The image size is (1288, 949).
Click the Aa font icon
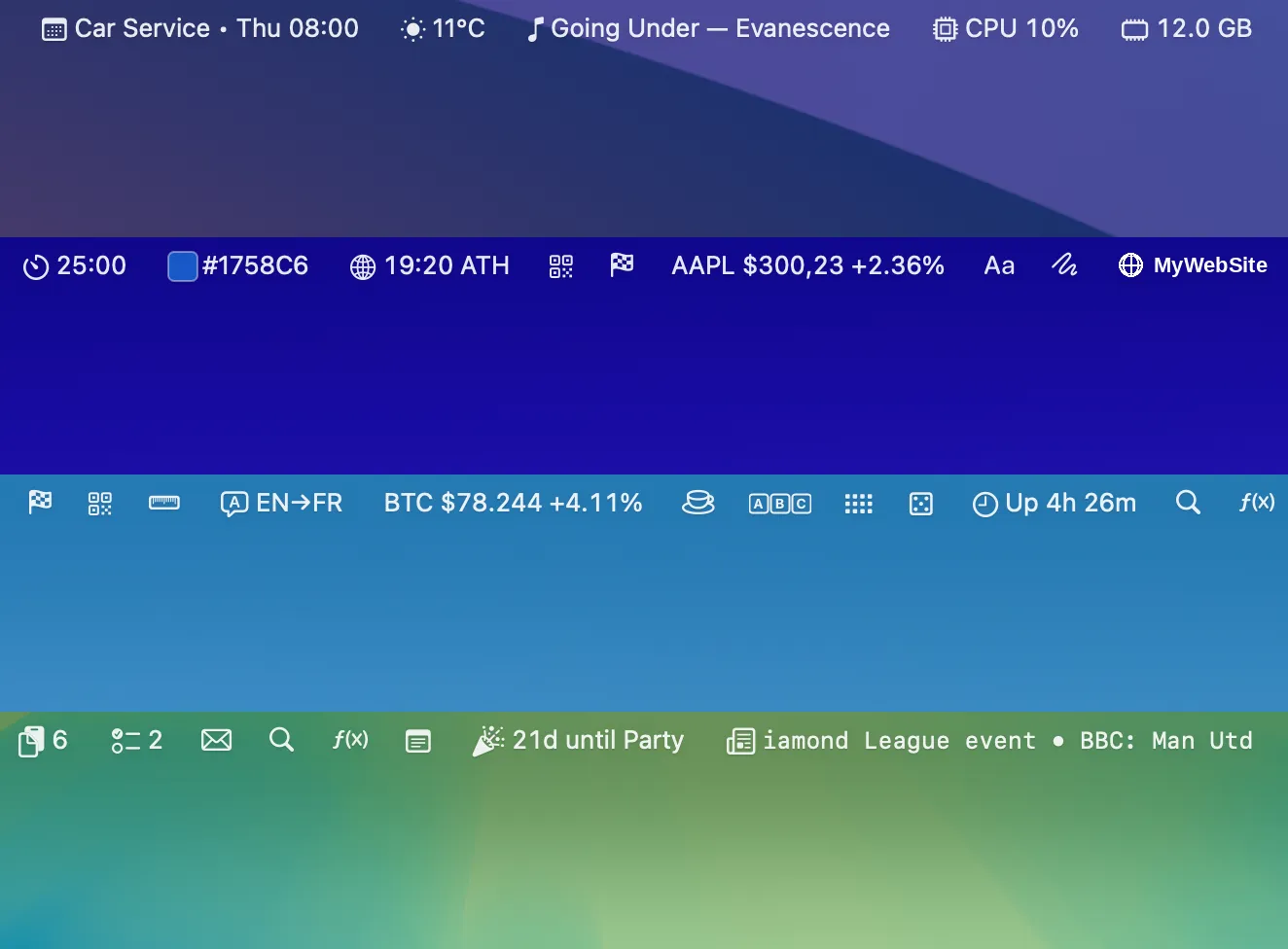999,265
